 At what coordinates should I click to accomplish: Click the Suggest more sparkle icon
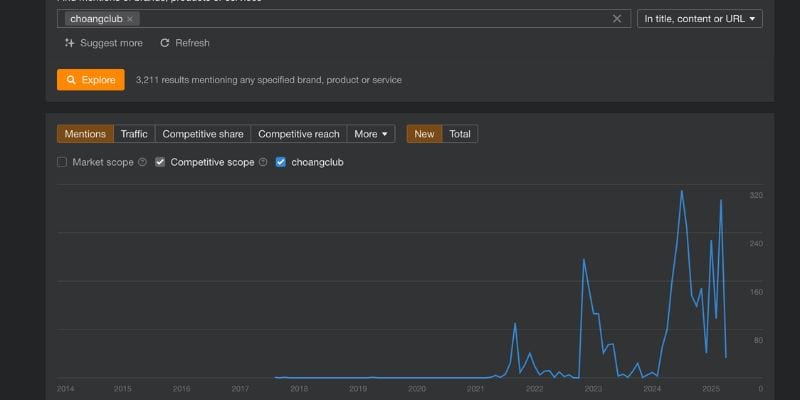[x=70, y=43]
